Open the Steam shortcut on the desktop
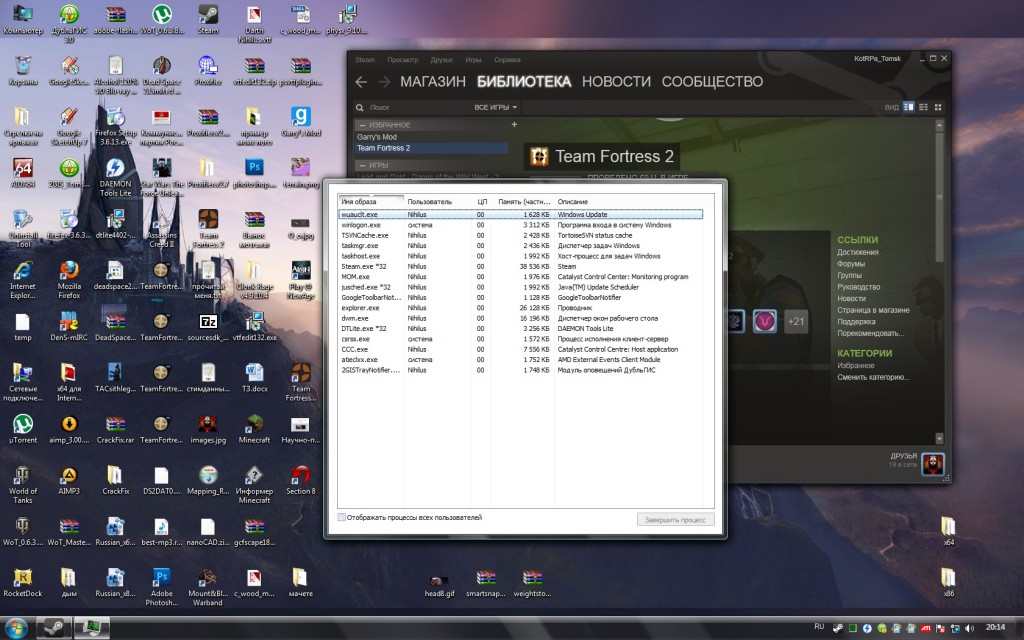The image size is (1024, 640). 208,18
